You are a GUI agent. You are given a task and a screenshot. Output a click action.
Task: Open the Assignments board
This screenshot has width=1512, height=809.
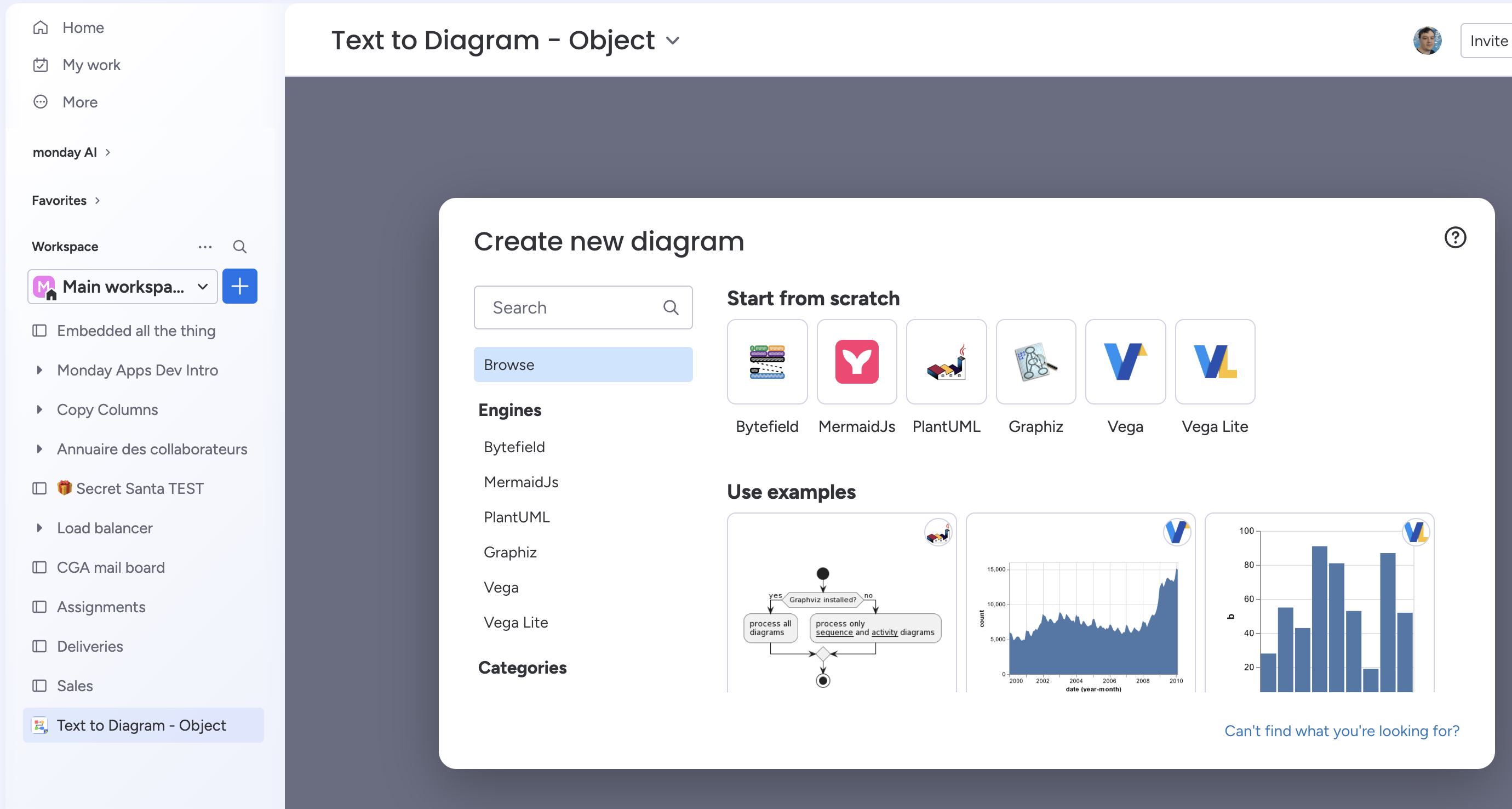(101, 606)
